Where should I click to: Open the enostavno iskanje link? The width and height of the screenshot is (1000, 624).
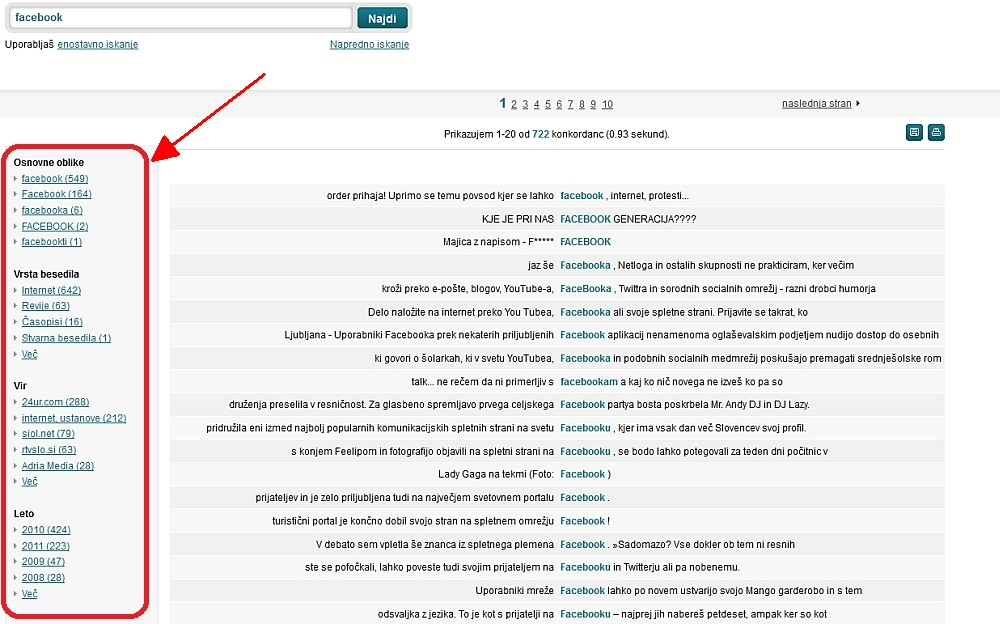tap(98, 45)
